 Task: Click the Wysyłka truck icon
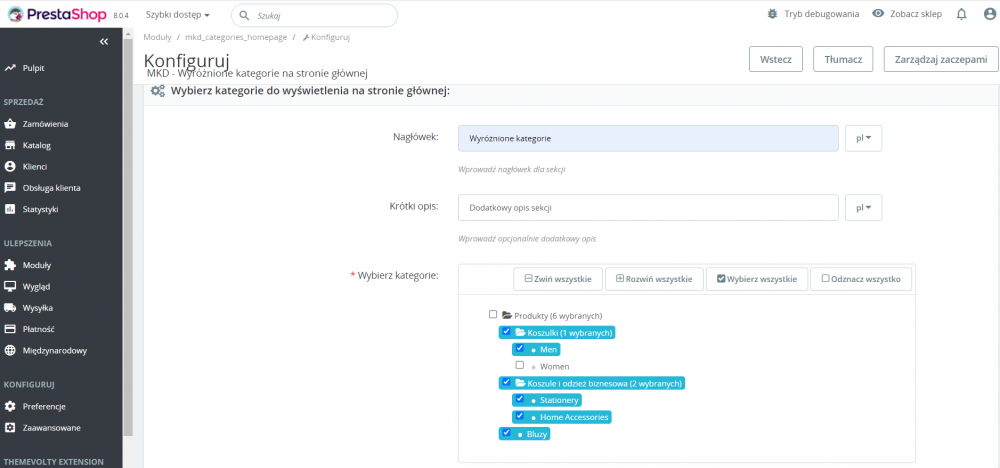point(10,308)
